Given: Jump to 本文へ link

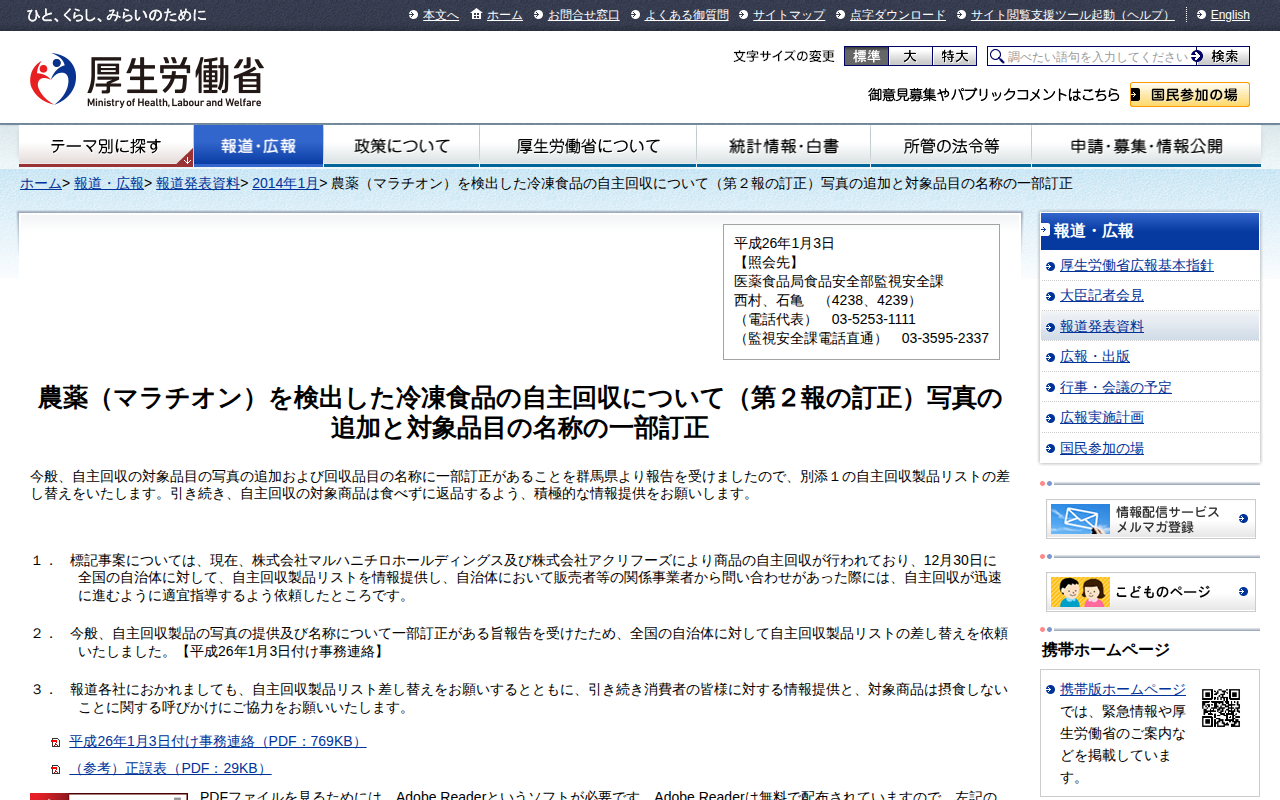Looking at the screenshot, I should coord(440,15).
